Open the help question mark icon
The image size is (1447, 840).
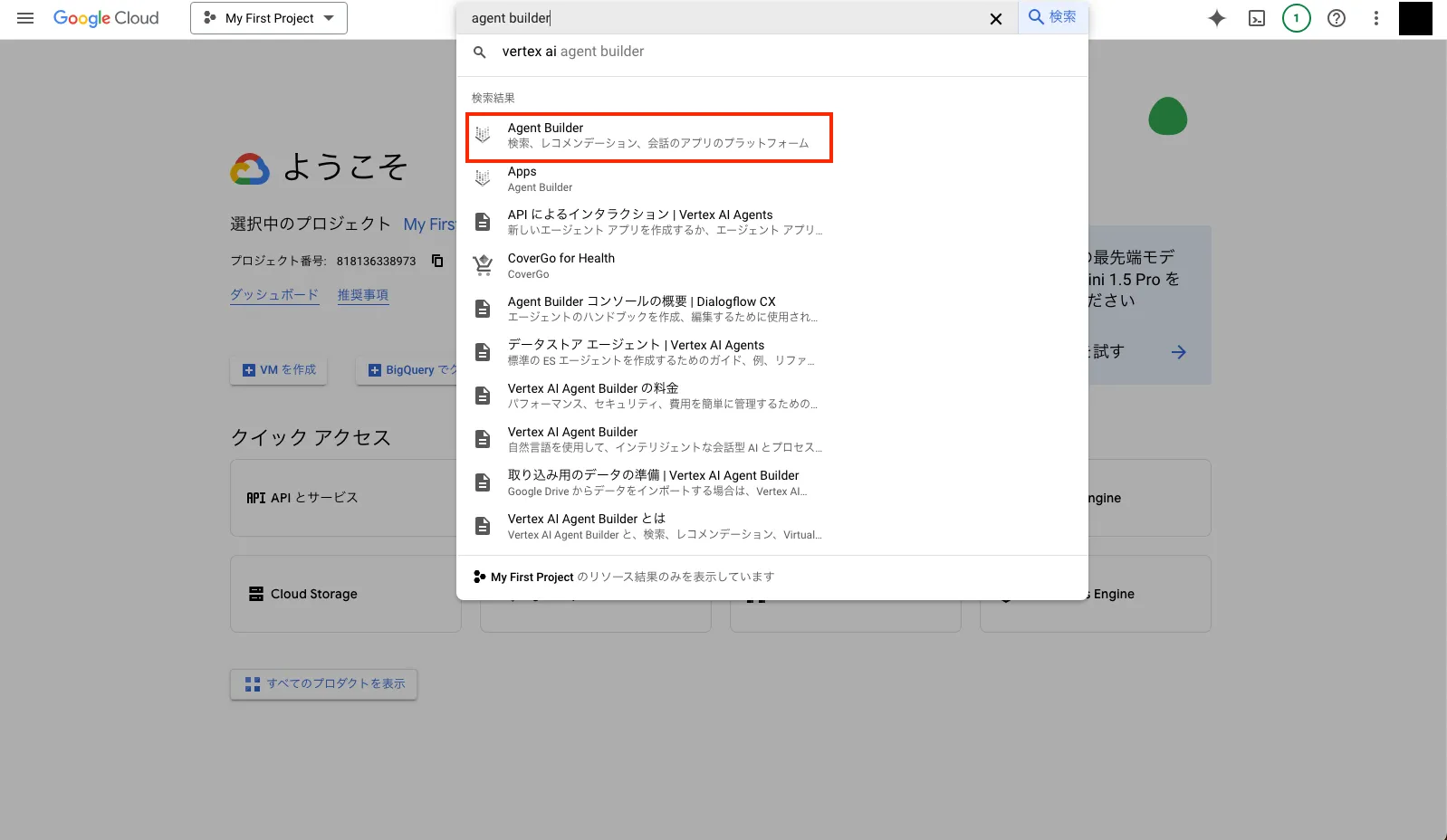point(1337,18)
